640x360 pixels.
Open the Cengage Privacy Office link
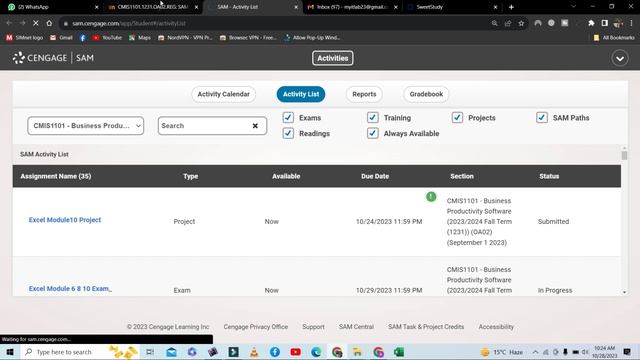point(256,327)
